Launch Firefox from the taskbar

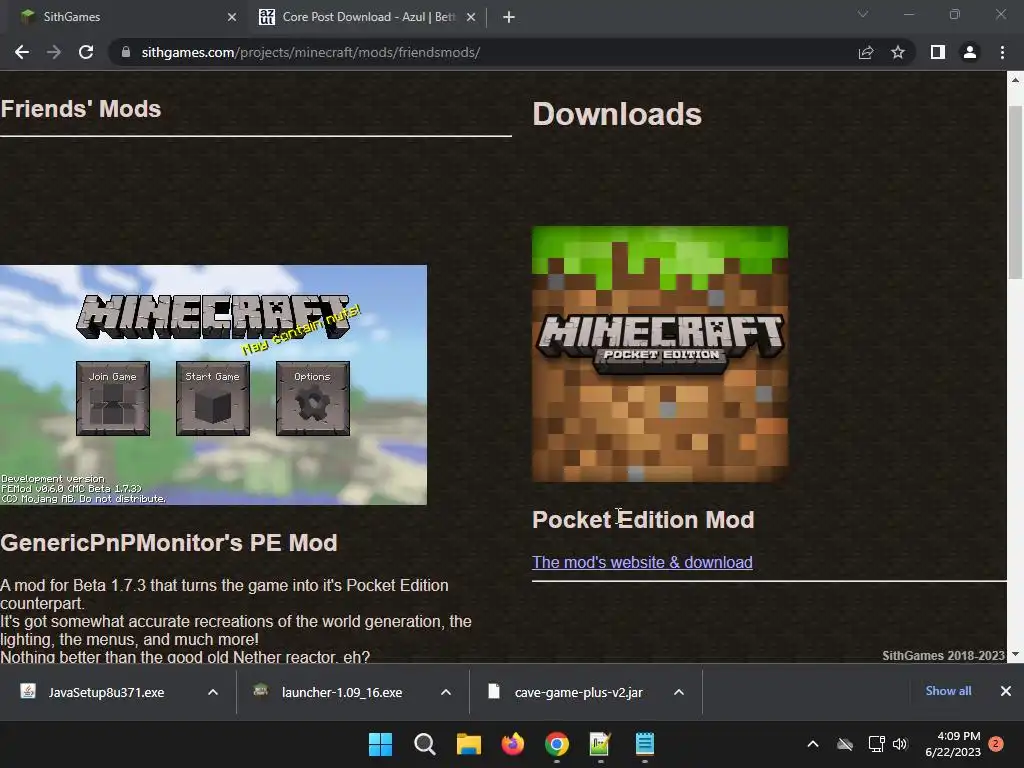(513, 744)
